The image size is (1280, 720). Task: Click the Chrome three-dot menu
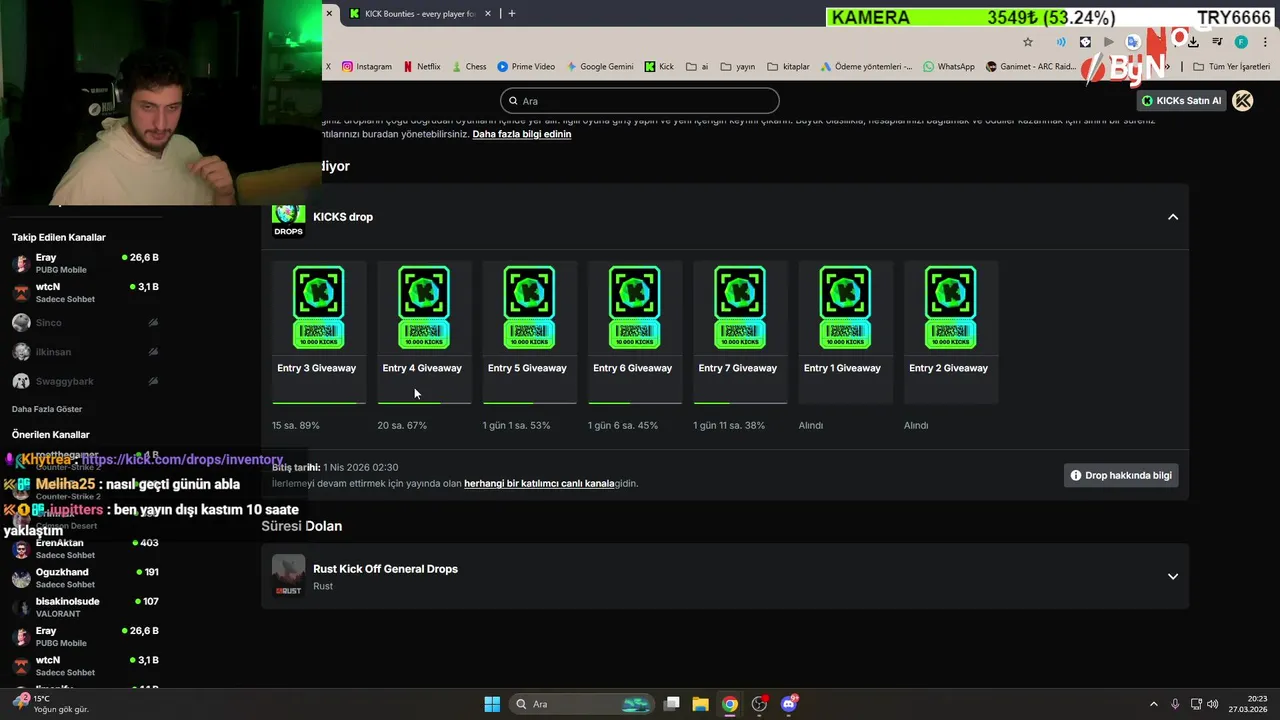[x=1265, y=42]
